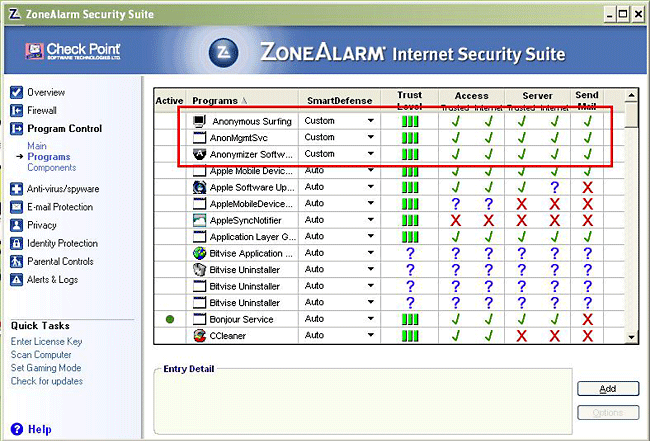Screen dimensions: 650x441
Task: Click the Anti-virus/spyware plus icon in sidebar
Action: click(x=17, y=189)
